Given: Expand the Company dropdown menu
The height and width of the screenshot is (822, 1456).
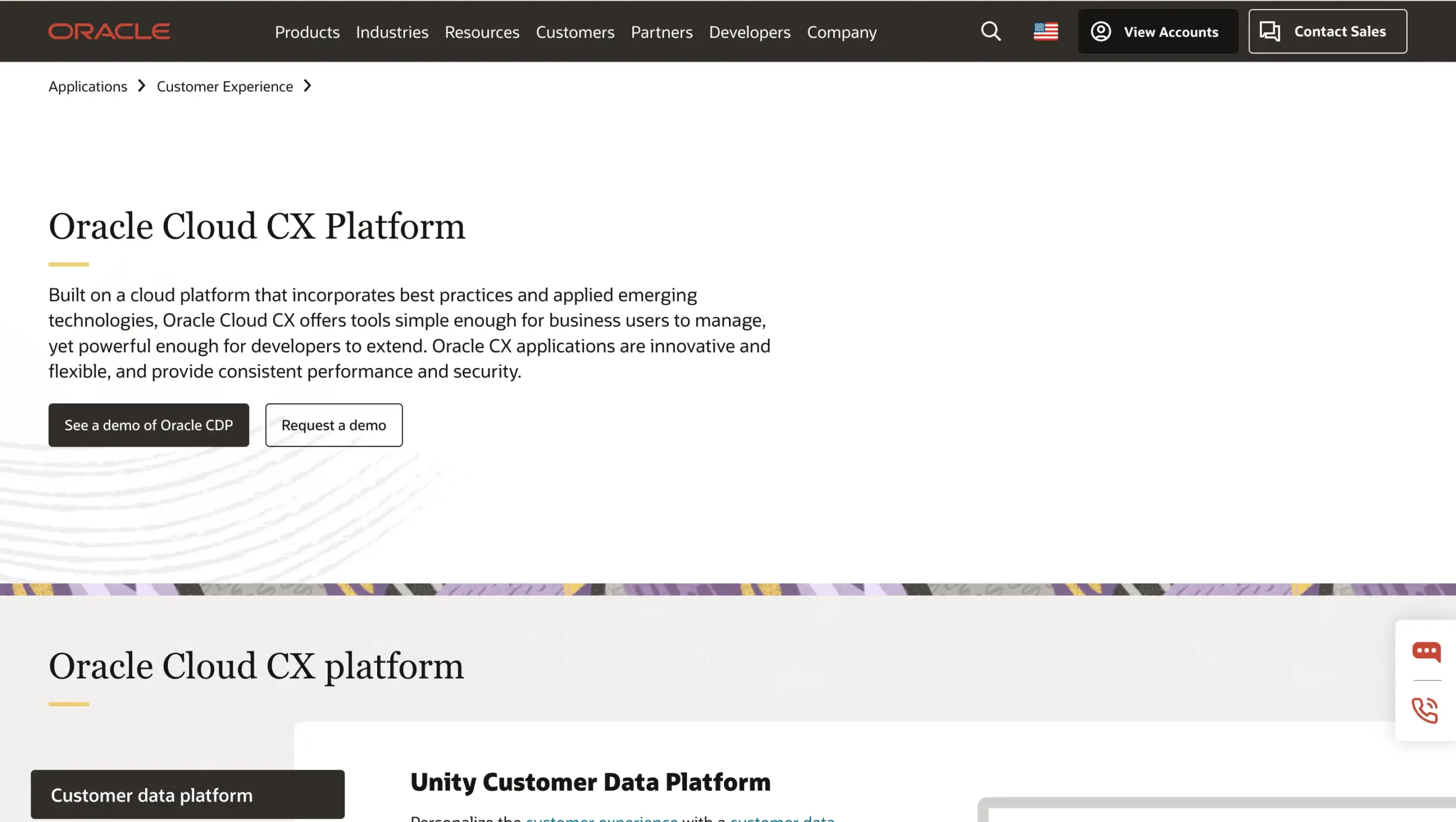Looking at the screenshot, I should tap(841, 32).
